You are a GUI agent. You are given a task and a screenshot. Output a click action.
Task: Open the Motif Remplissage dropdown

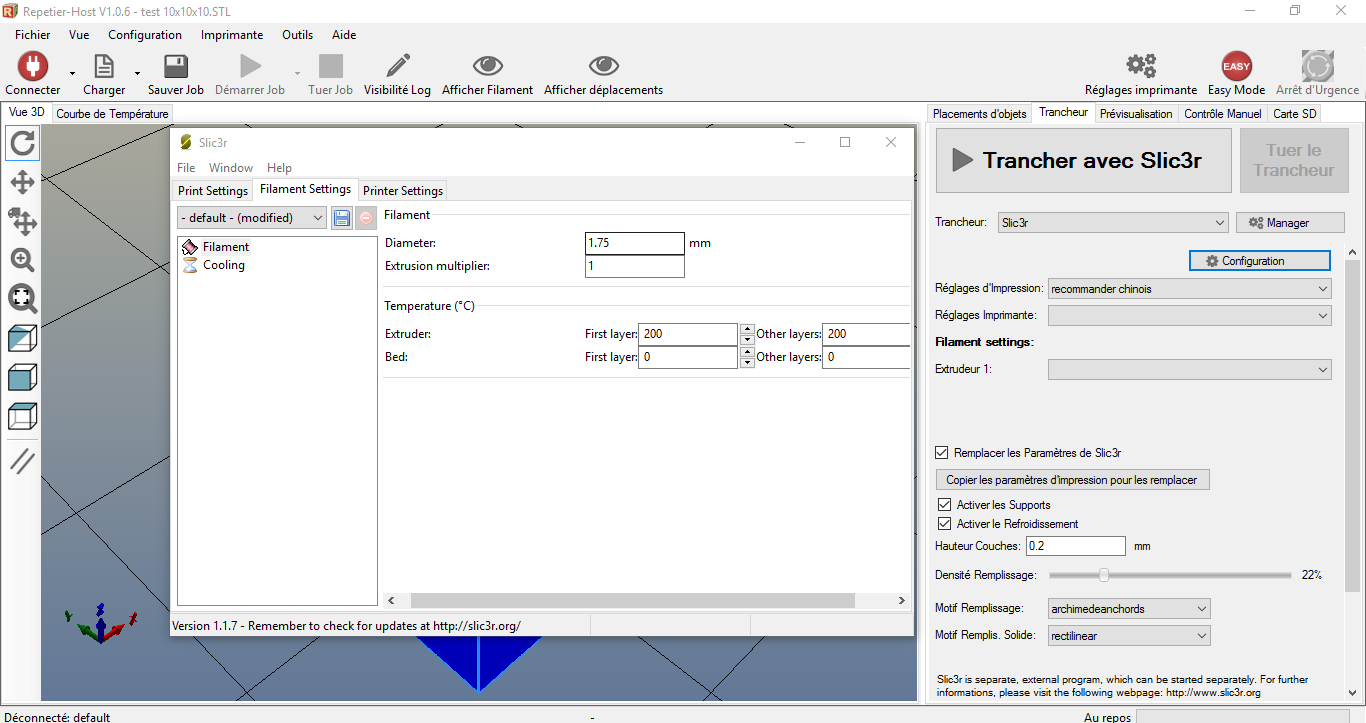(x=1129, y=608)
